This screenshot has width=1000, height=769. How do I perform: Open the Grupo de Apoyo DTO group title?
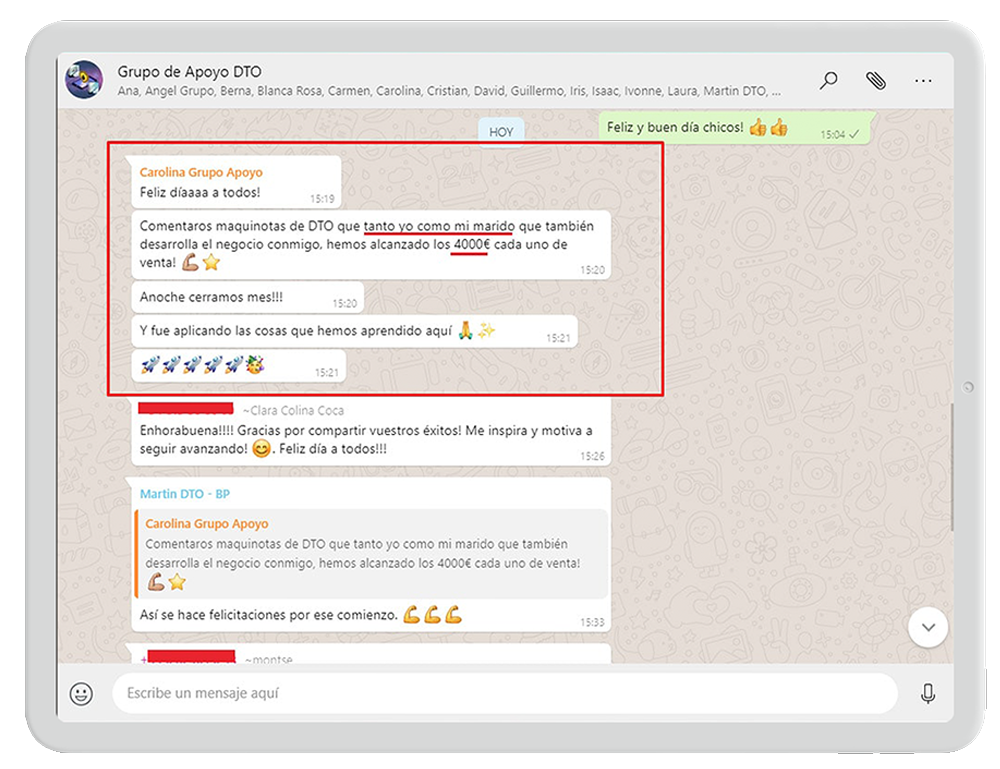click(189, 72)
